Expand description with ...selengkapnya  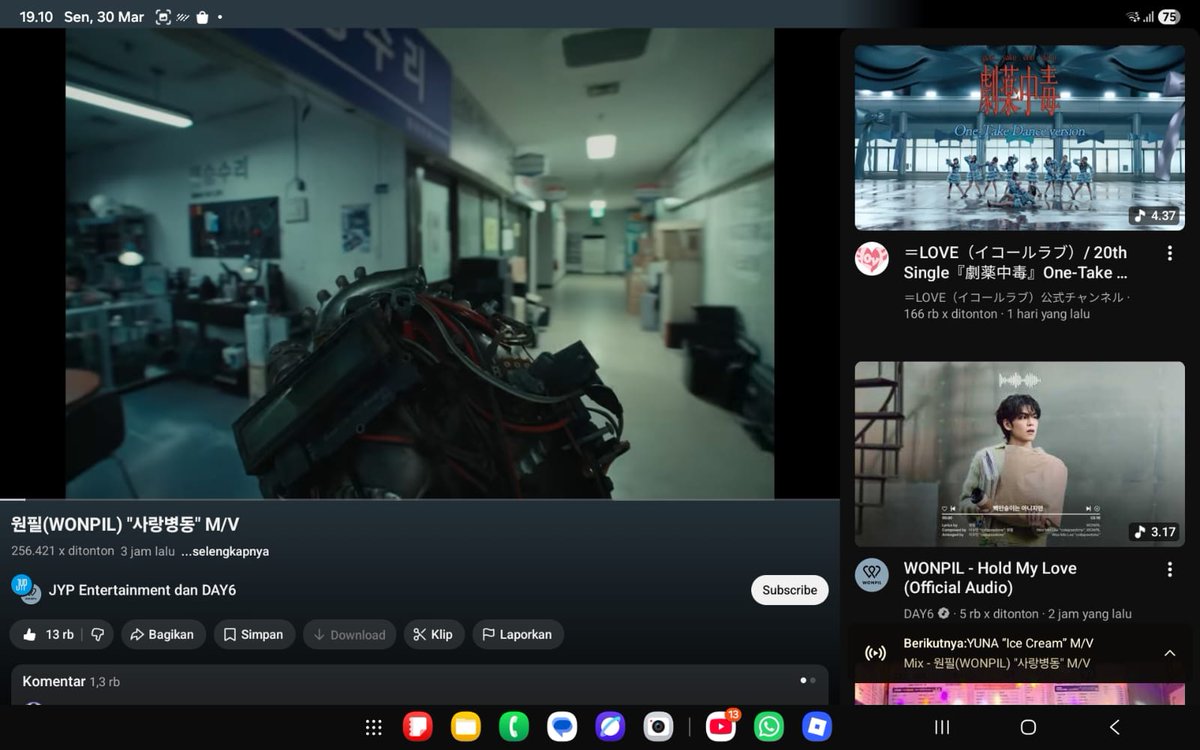click(x=225, y=551)
